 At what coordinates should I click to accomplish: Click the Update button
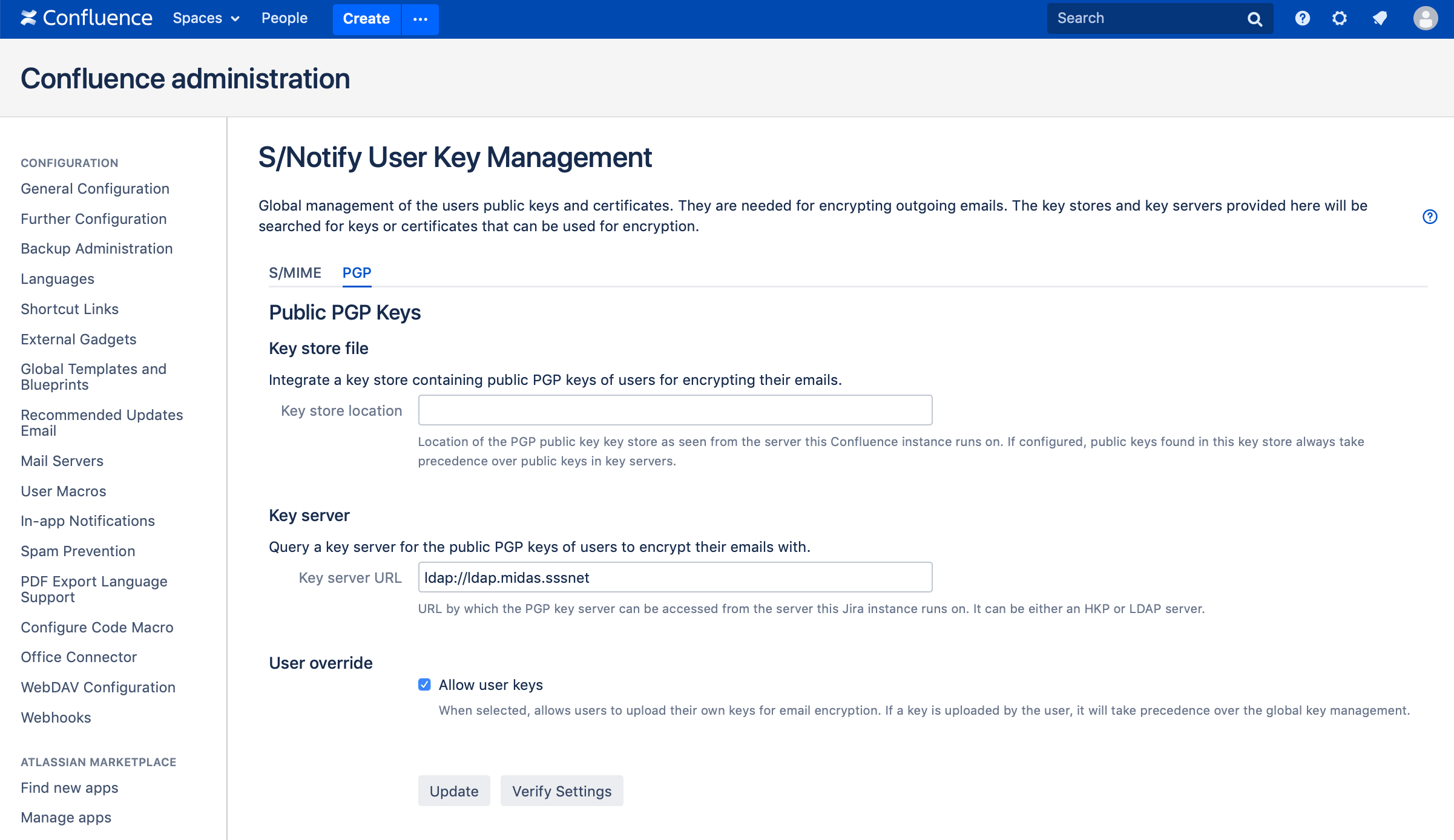(453, 791)
